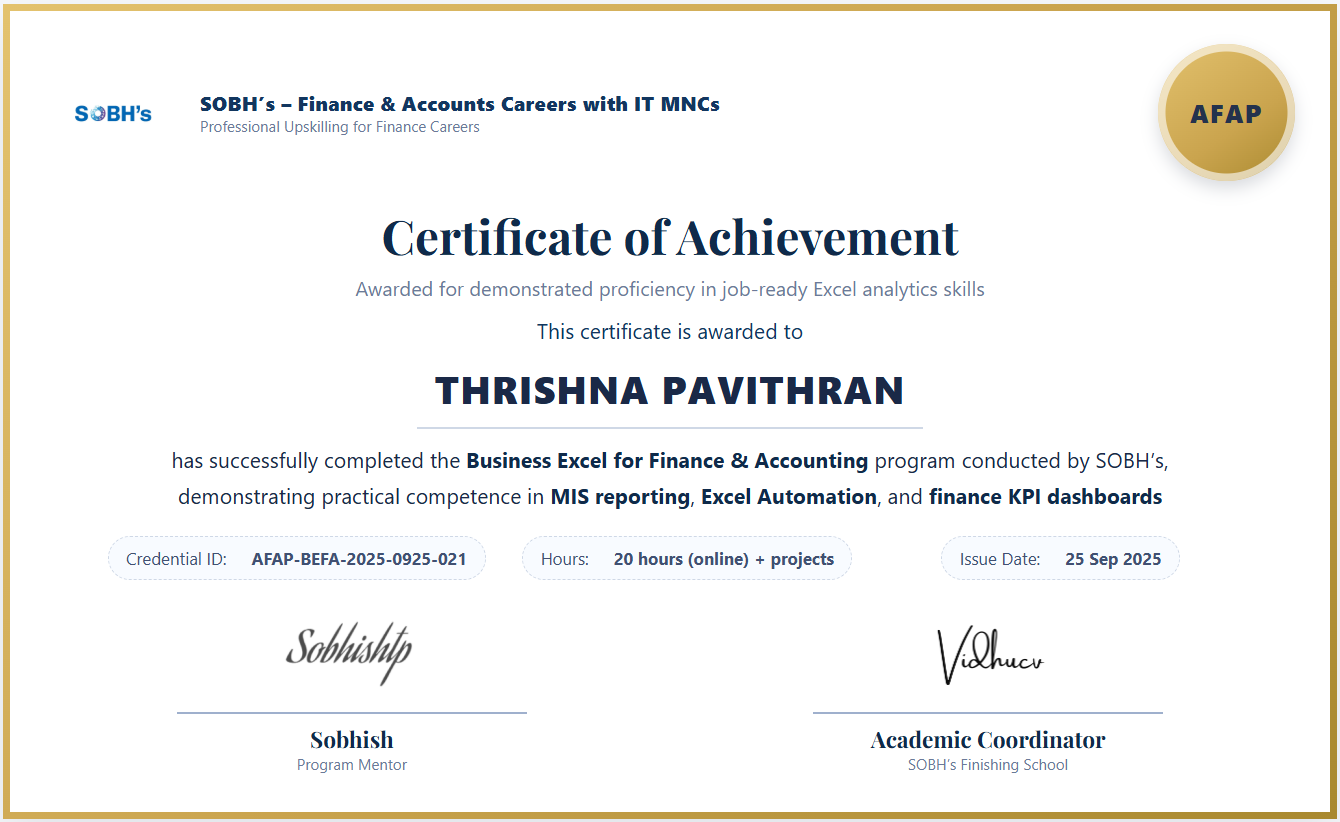The image size is (1340, 822).
Task: Click the finance KPI dashboards text
Action: tap(1045, 497)
